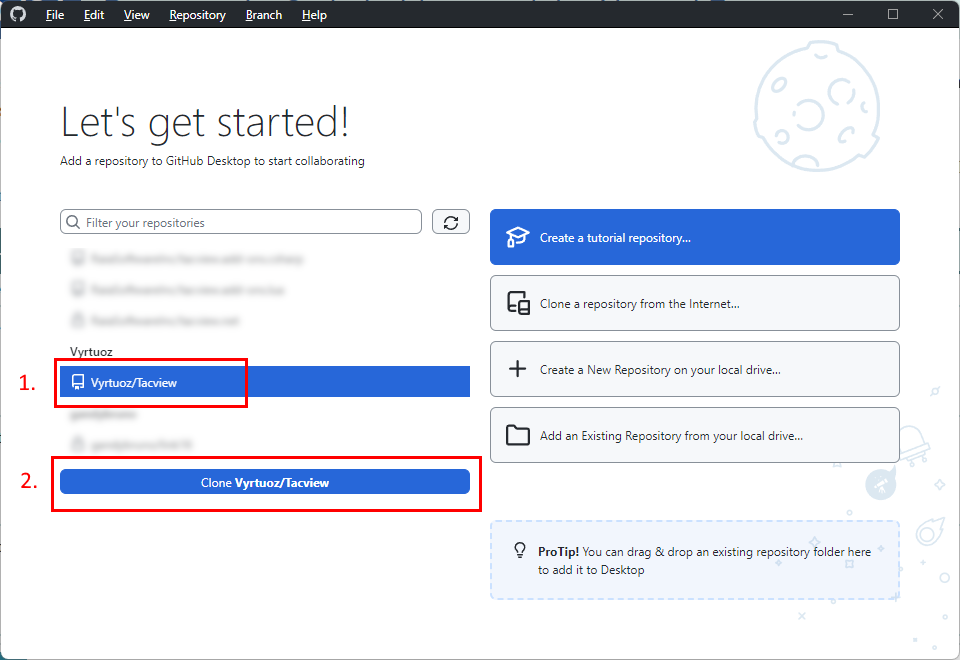Minimize the GitHub Desktop window
The height and width of the screenshot is (660, 960).
tap(848, 14)
